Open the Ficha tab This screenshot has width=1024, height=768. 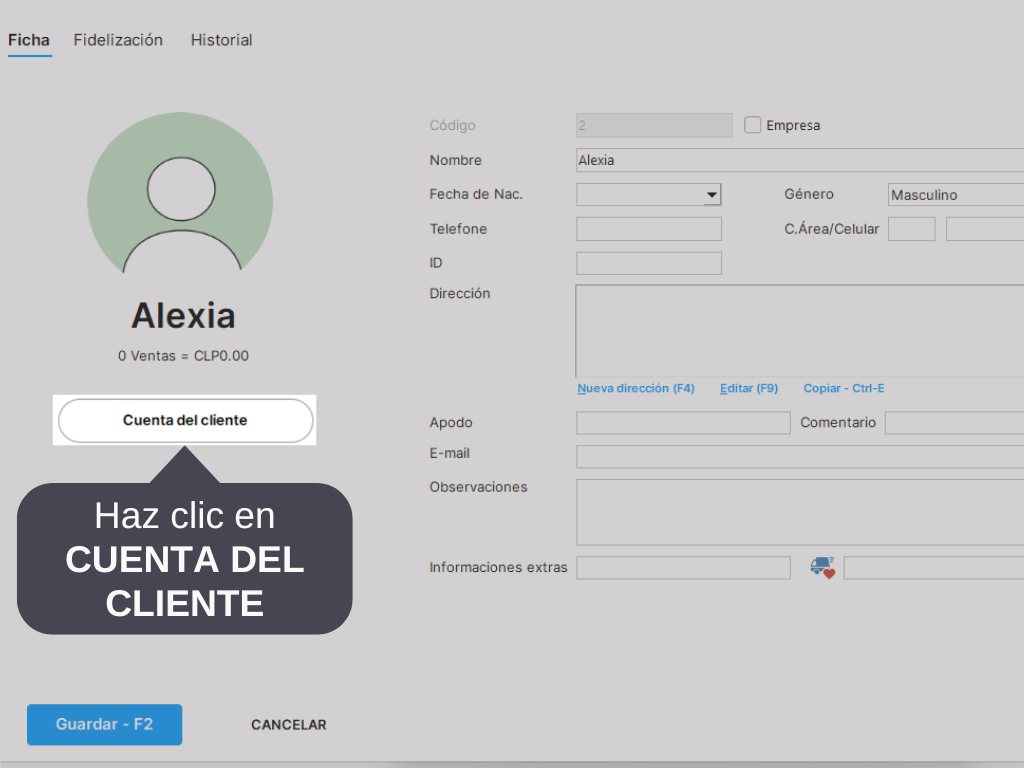click(29, 40)
